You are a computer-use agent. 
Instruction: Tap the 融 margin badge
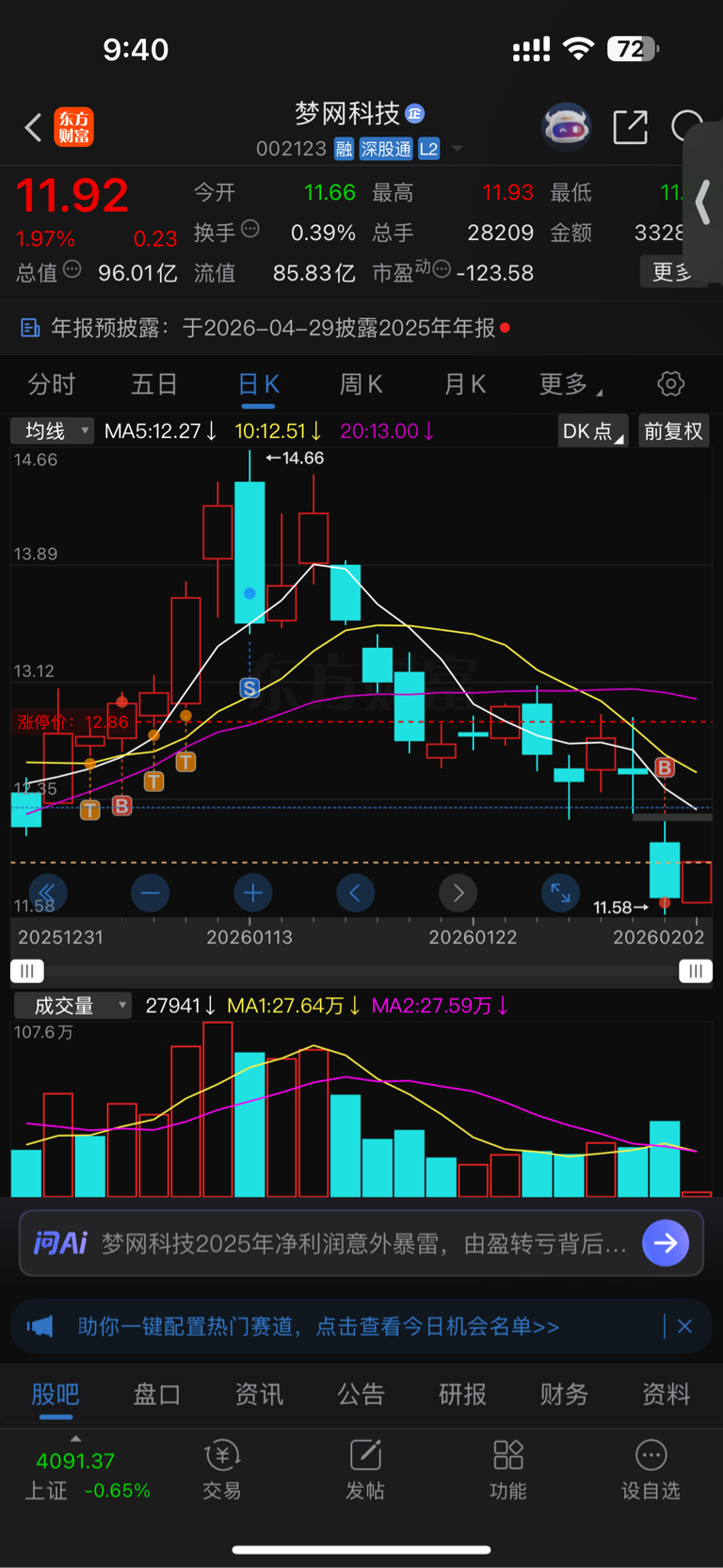point(344,149)
